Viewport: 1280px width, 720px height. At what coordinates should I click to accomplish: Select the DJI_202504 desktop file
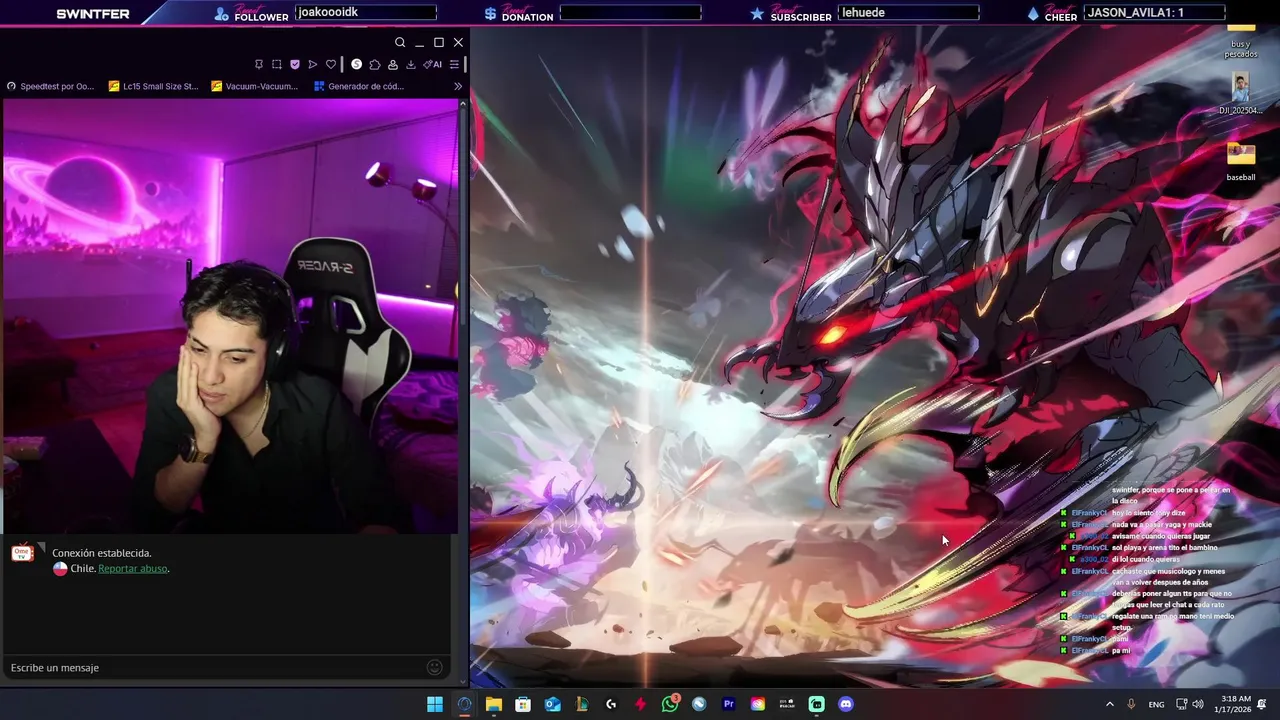(1240, 95)
